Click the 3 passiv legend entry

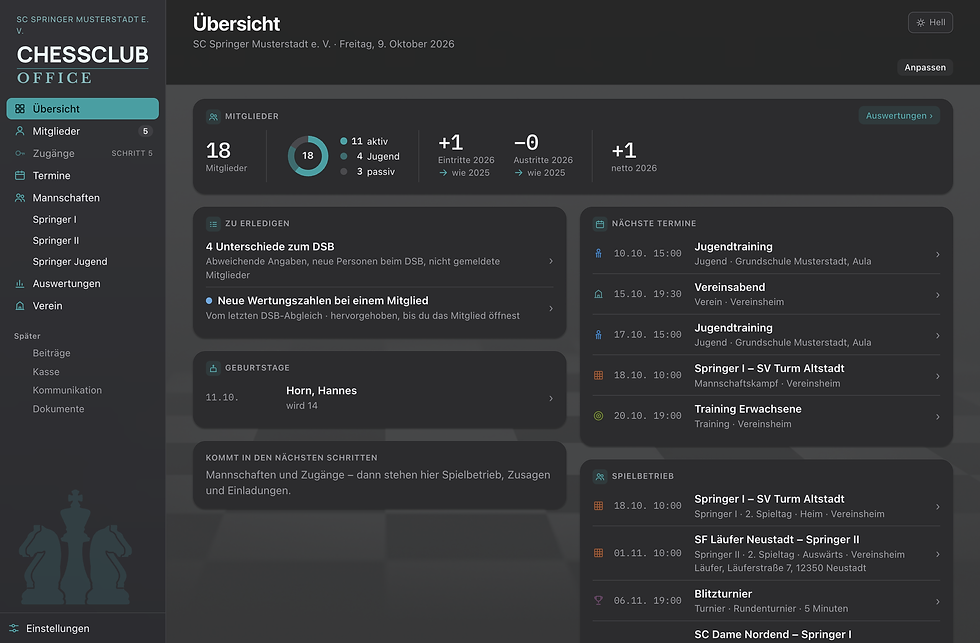click(368, 172)
